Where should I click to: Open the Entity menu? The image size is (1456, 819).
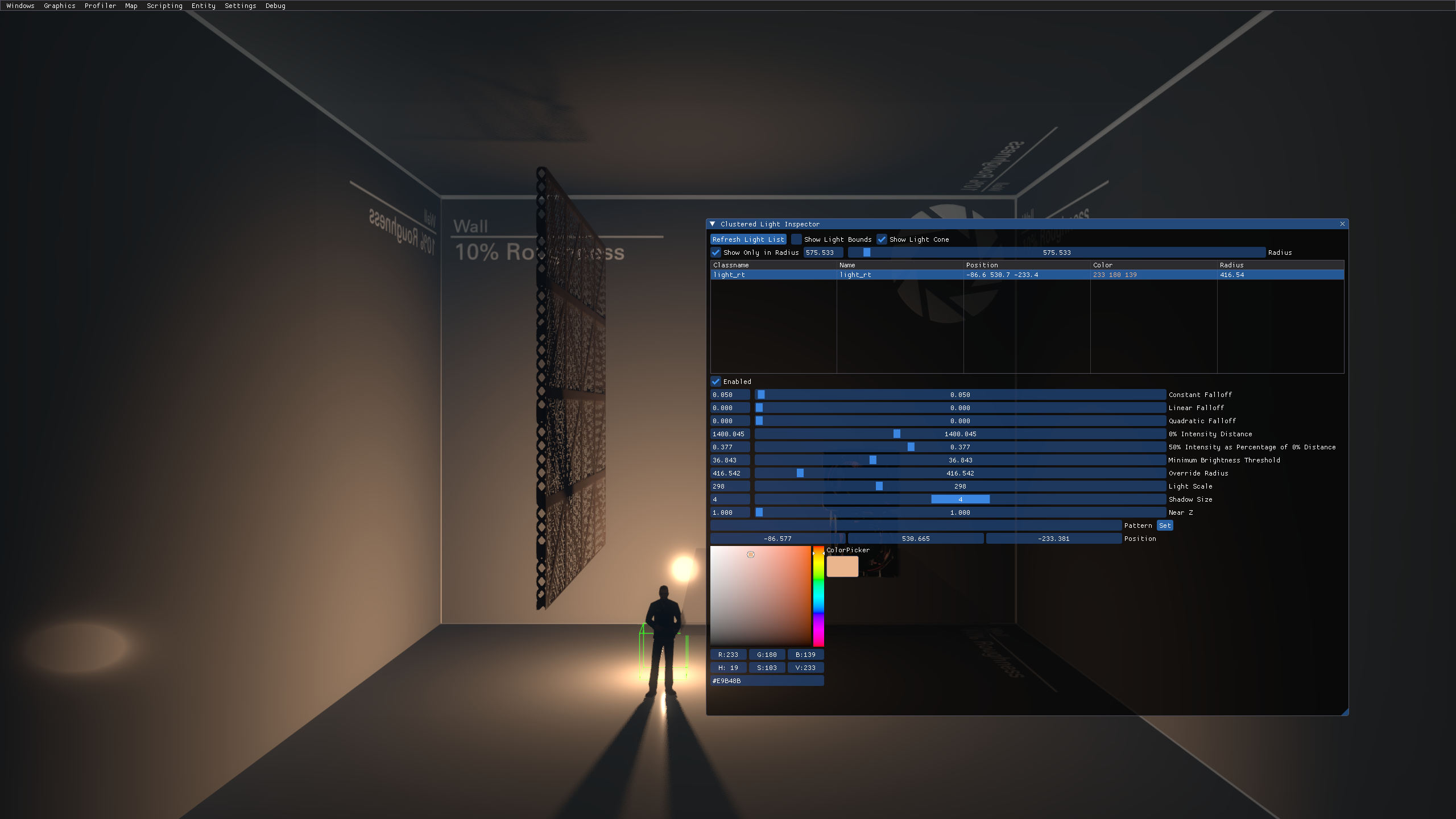(x=203, y=6)
